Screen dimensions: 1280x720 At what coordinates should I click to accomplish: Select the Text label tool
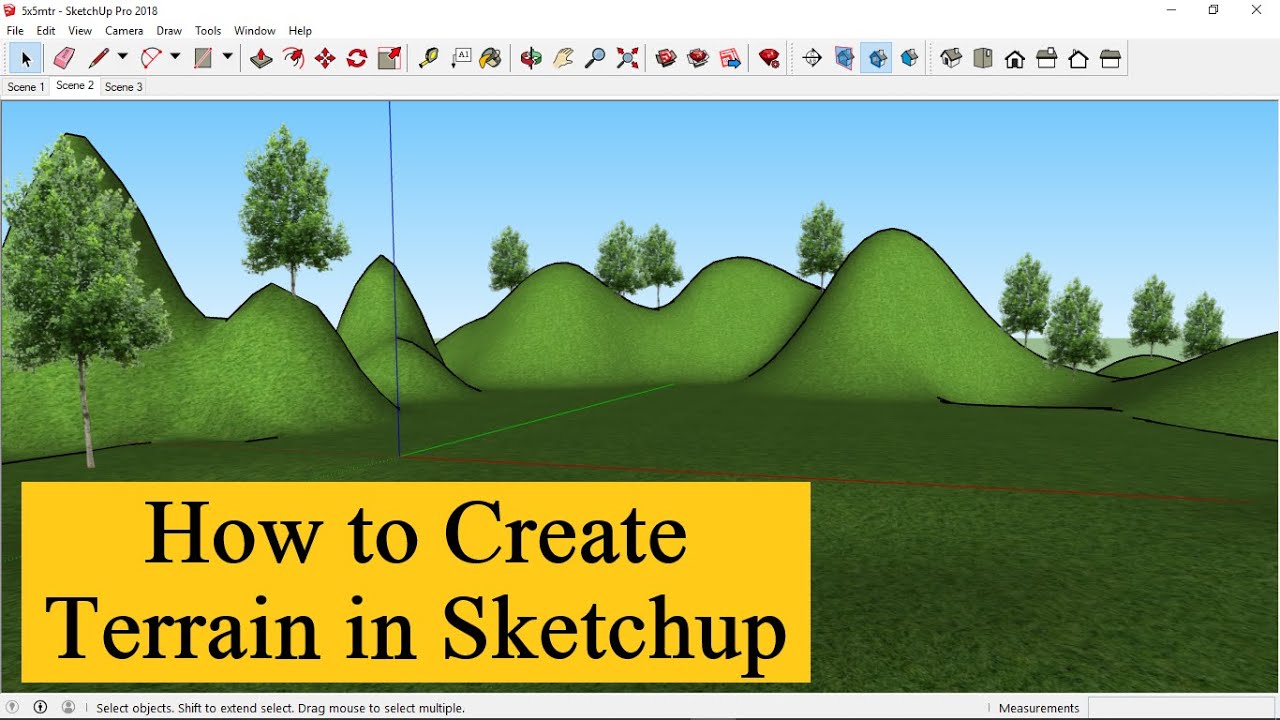point(461,59)
